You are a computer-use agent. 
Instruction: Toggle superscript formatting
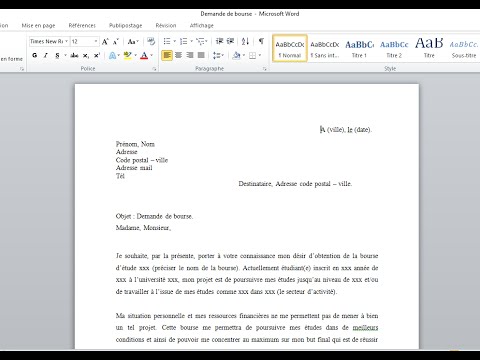point(97,55)
